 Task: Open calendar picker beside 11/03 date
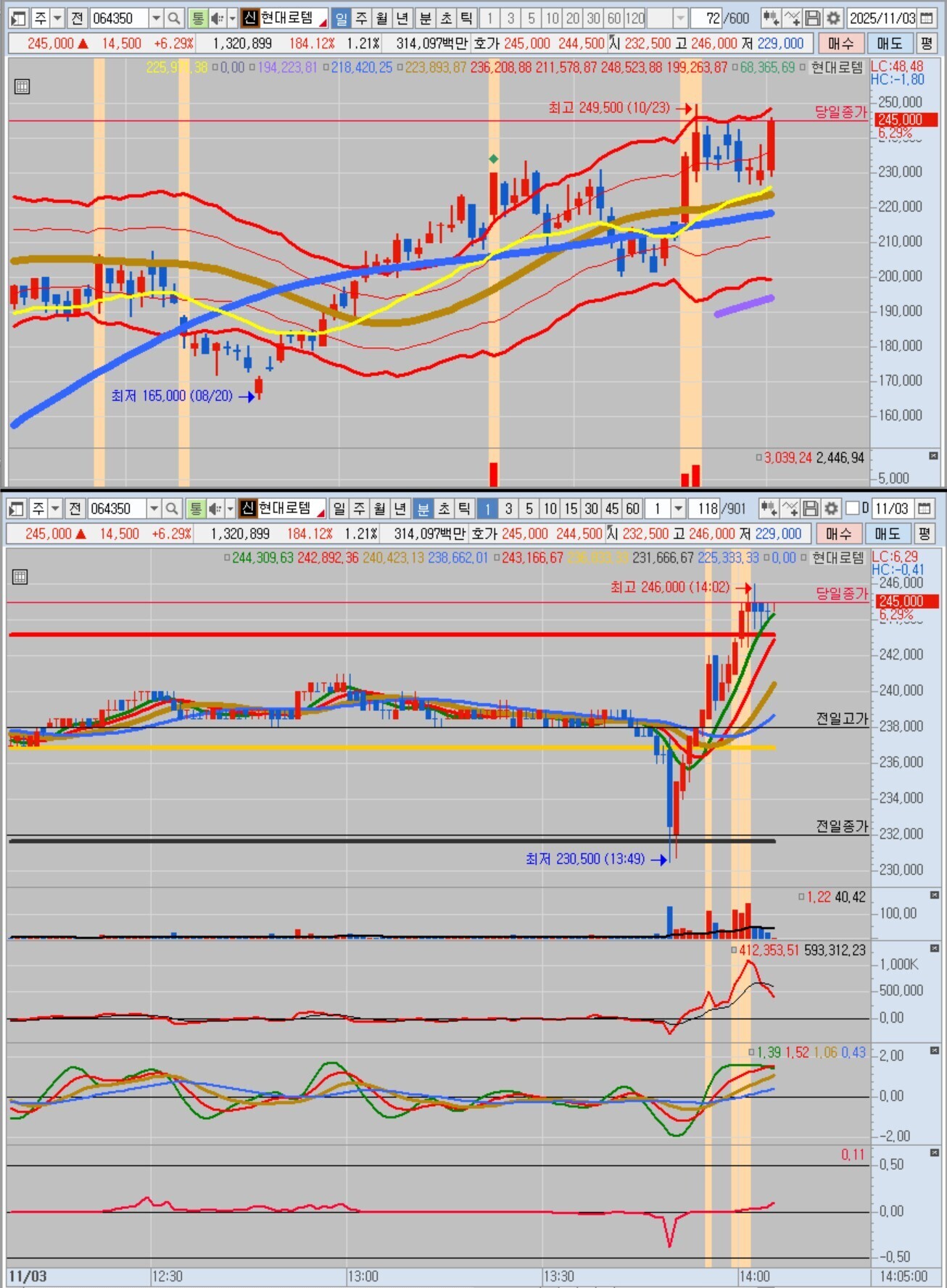tap(925, 509)
